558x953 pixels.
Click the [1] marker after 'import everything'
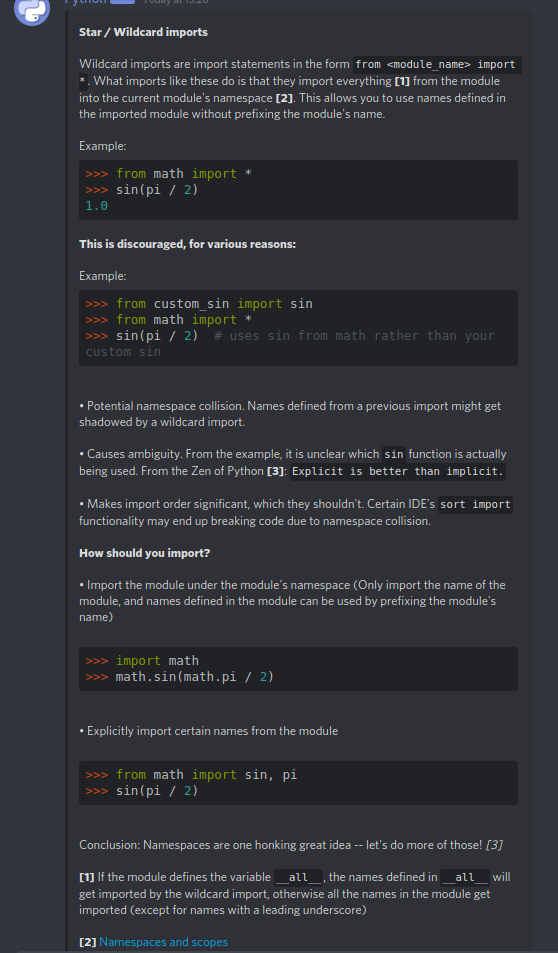point(402,81)
